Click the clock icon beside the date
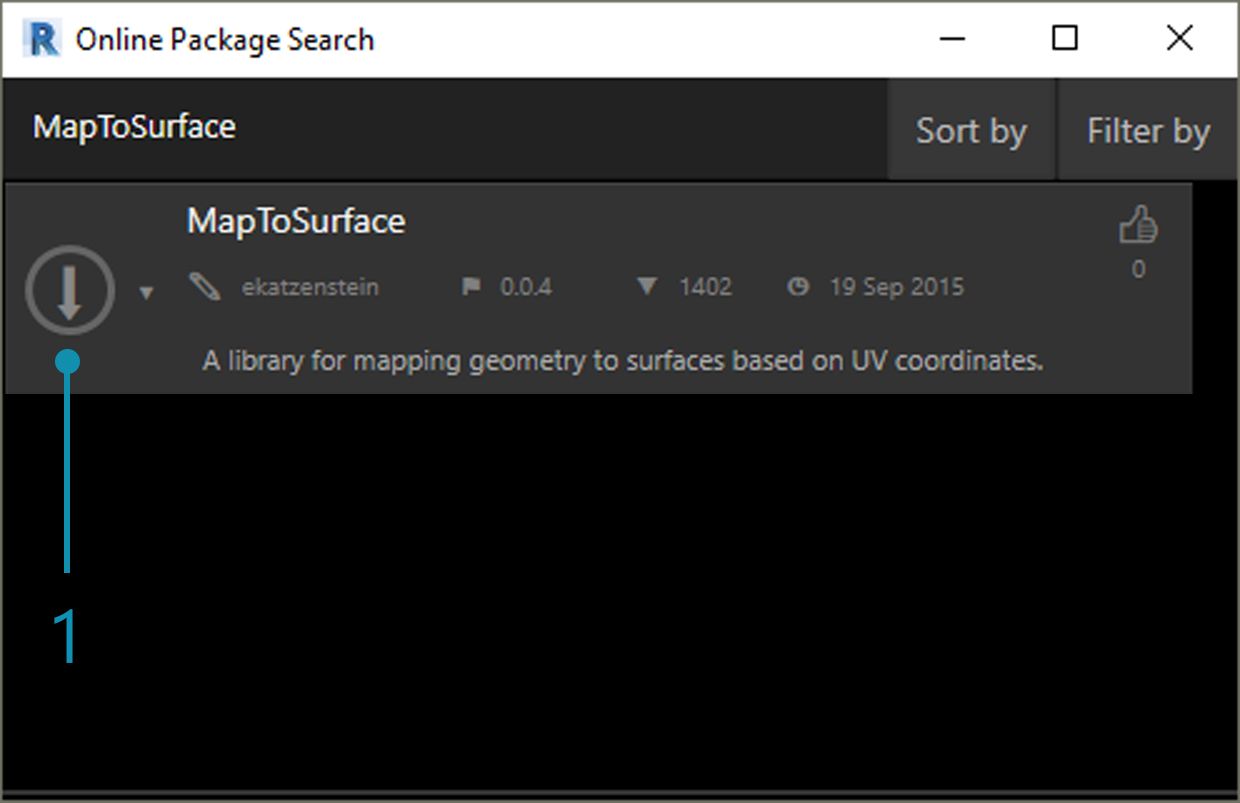 click(x=797, y=288)
